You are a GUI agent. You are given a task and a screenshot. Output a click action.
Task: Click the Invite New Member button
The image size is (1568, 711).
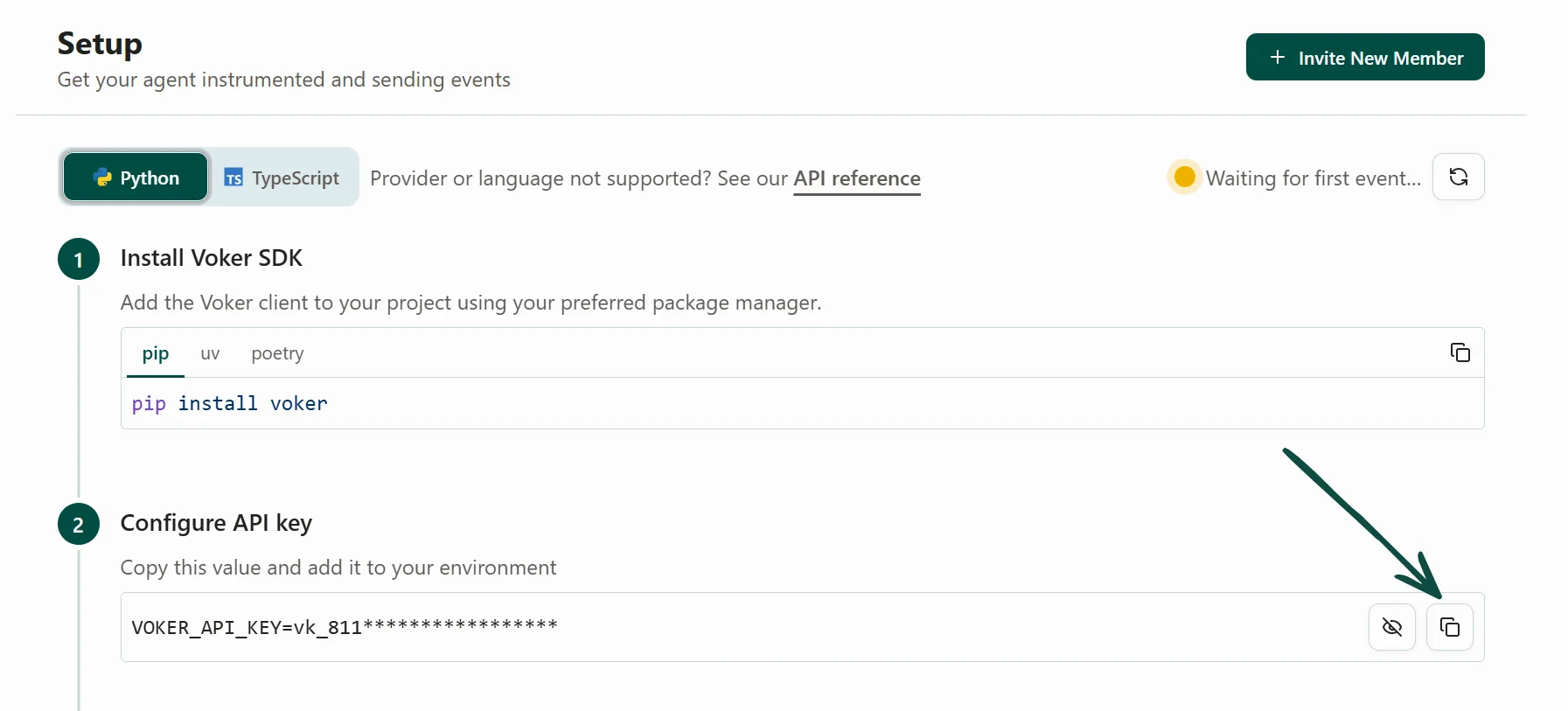[x=1364, y=57]
